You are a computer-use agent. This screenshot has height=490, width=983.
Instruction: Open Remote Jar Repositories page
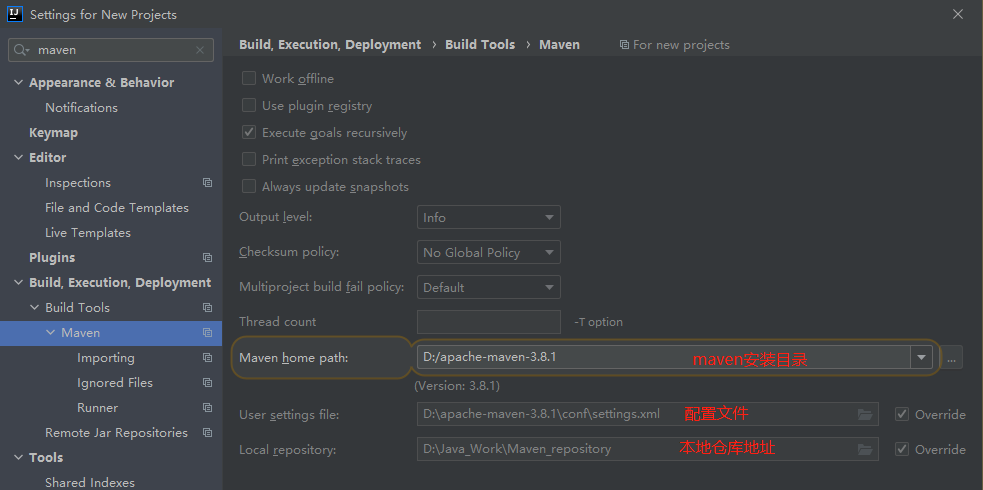click(x=116, y=433)
